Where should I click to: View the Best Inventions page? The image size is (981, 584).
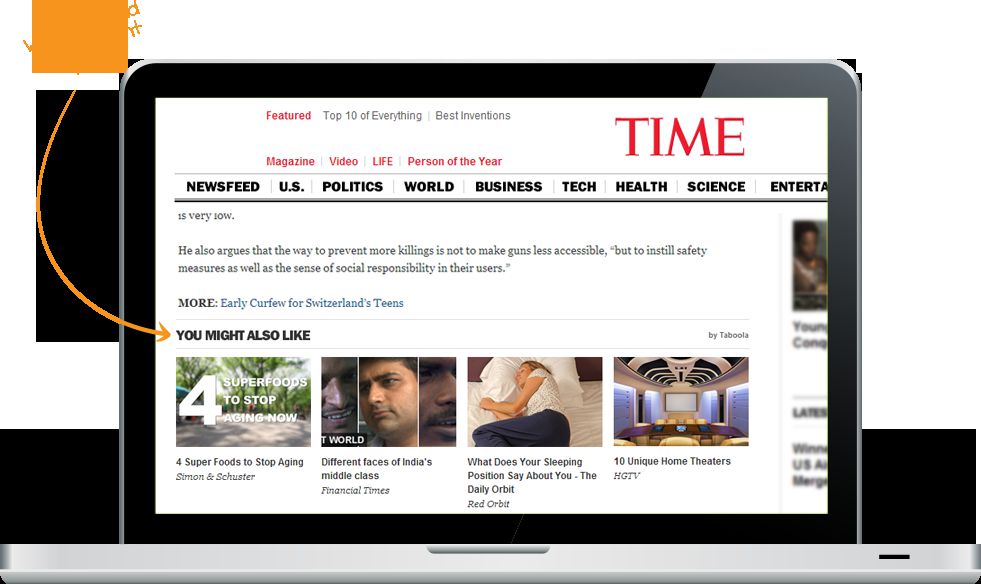coord(473,115)
